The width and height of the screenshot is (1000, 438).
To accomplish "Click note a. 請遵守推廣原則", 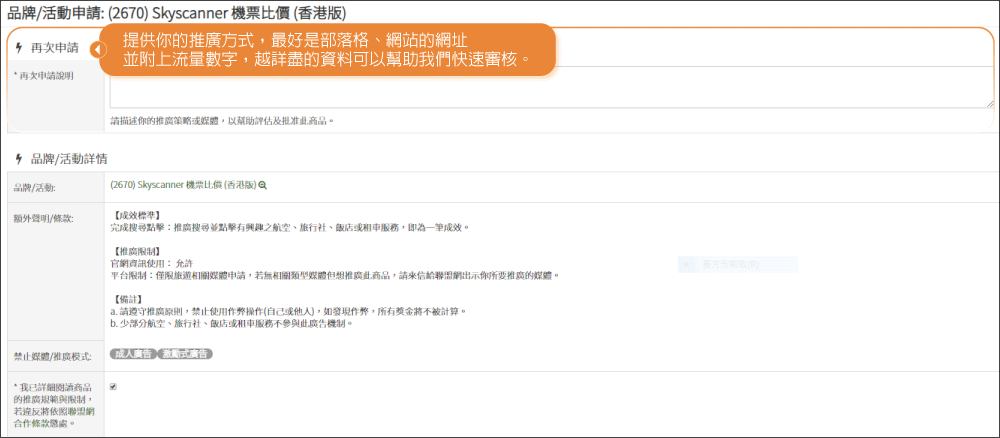I will [x=288, y=311].
